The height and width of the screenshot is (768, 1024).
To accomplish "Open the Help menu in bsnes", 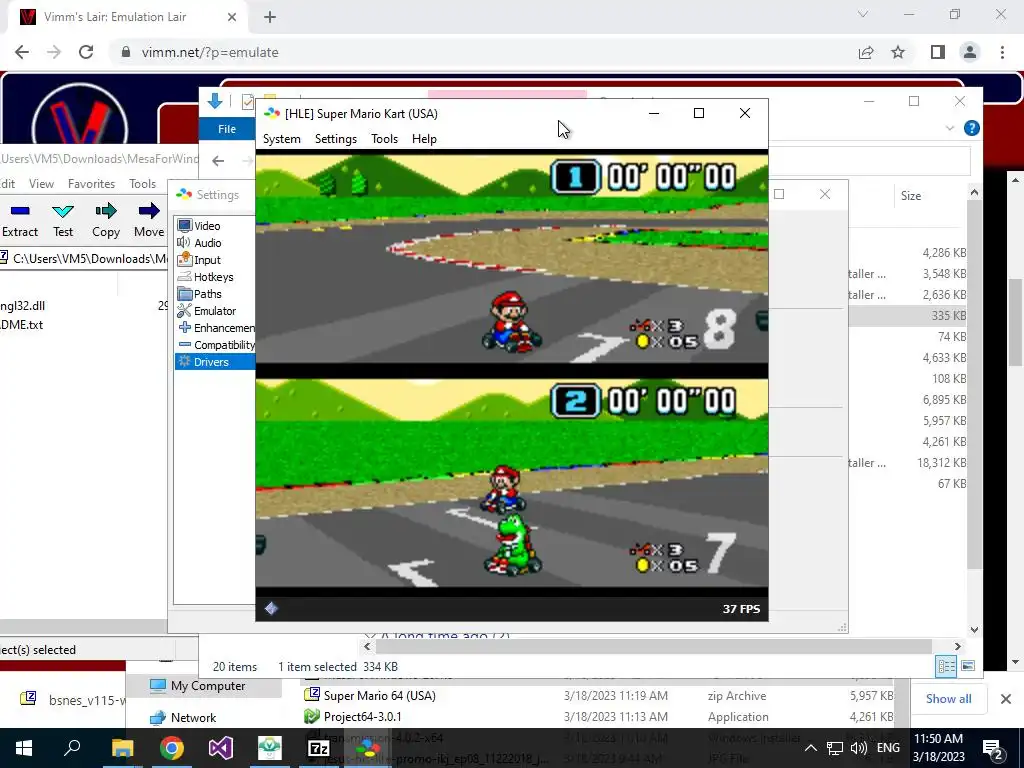I will (x=424, y=139).
